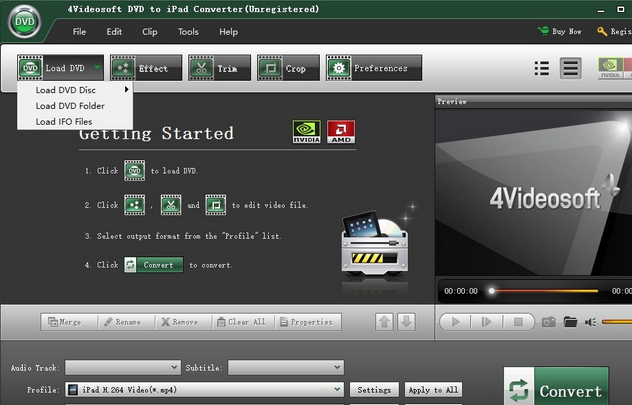
Task: Click the load DVD icon in step 1
Action: [x=134, y=170]
